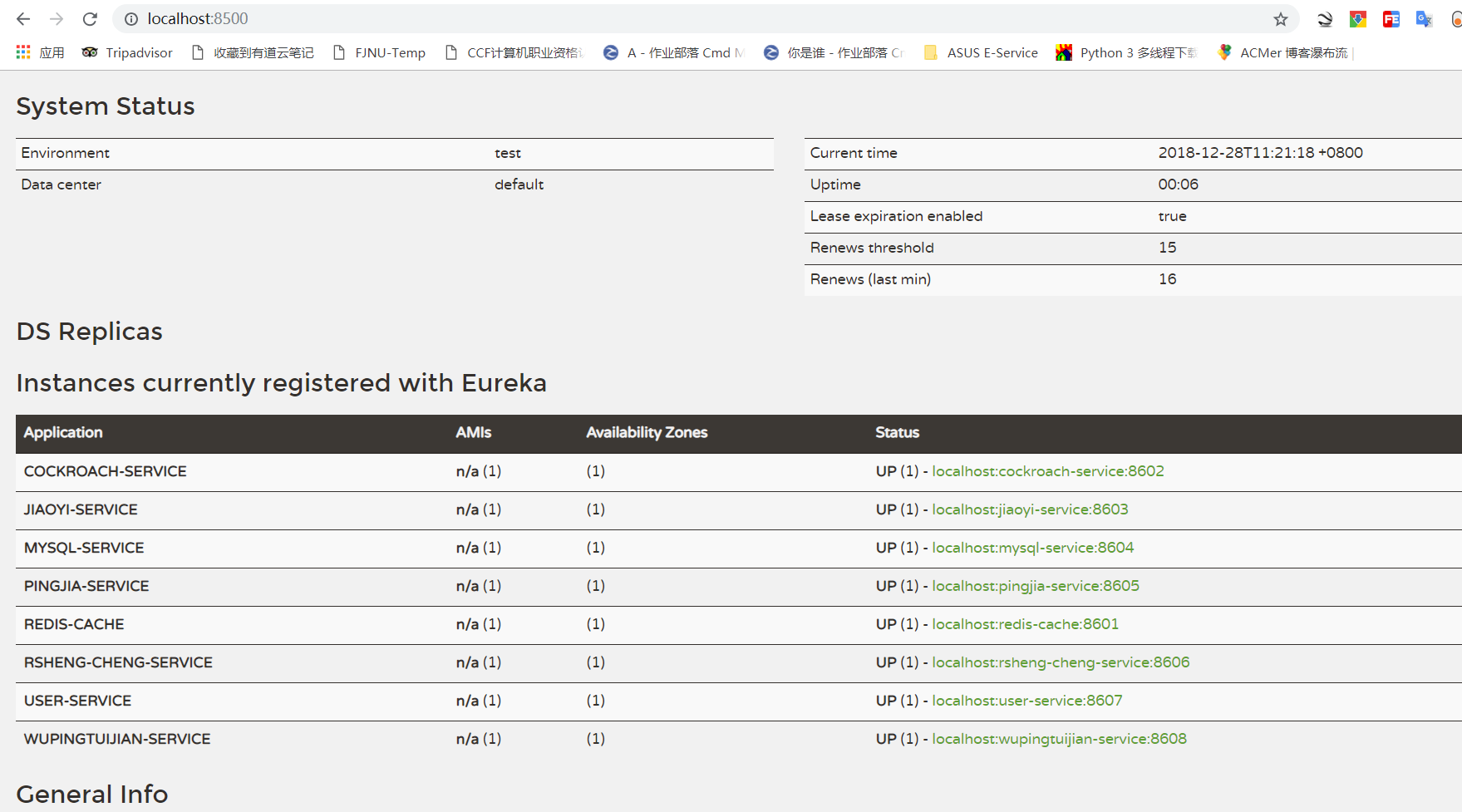This screenshot has height=812, width=1462.
Task: Click the Renews threshold value 15
Action: click(1168, 248)
